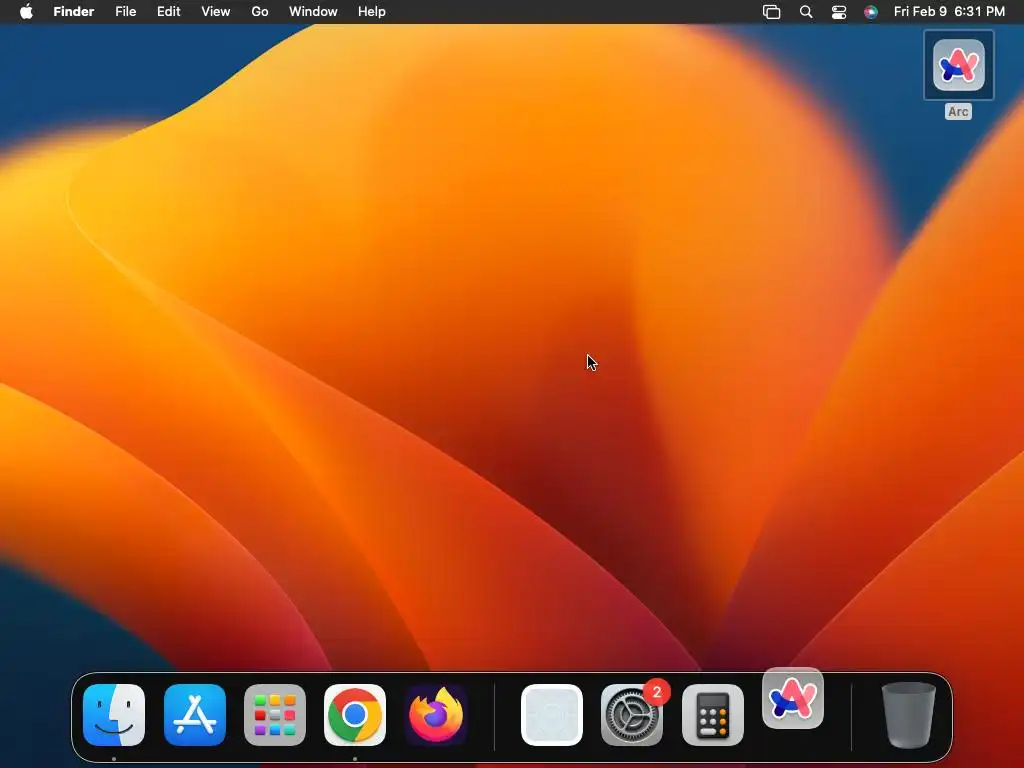Select the Arc icon on the desktop
Image resolution: width=1024 pixels, height=768 pixels.
959,65
